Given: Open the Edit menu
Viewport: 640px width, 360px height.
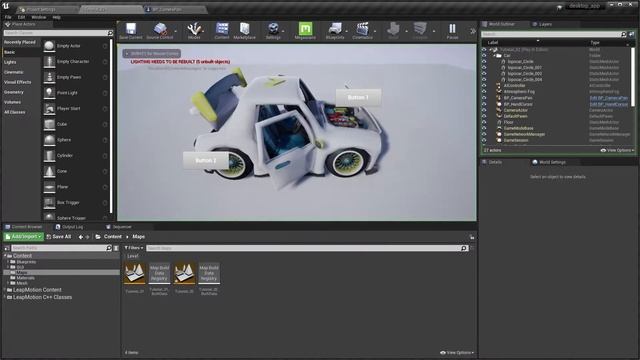Looking at the screenshot, I should click(21, 17).
